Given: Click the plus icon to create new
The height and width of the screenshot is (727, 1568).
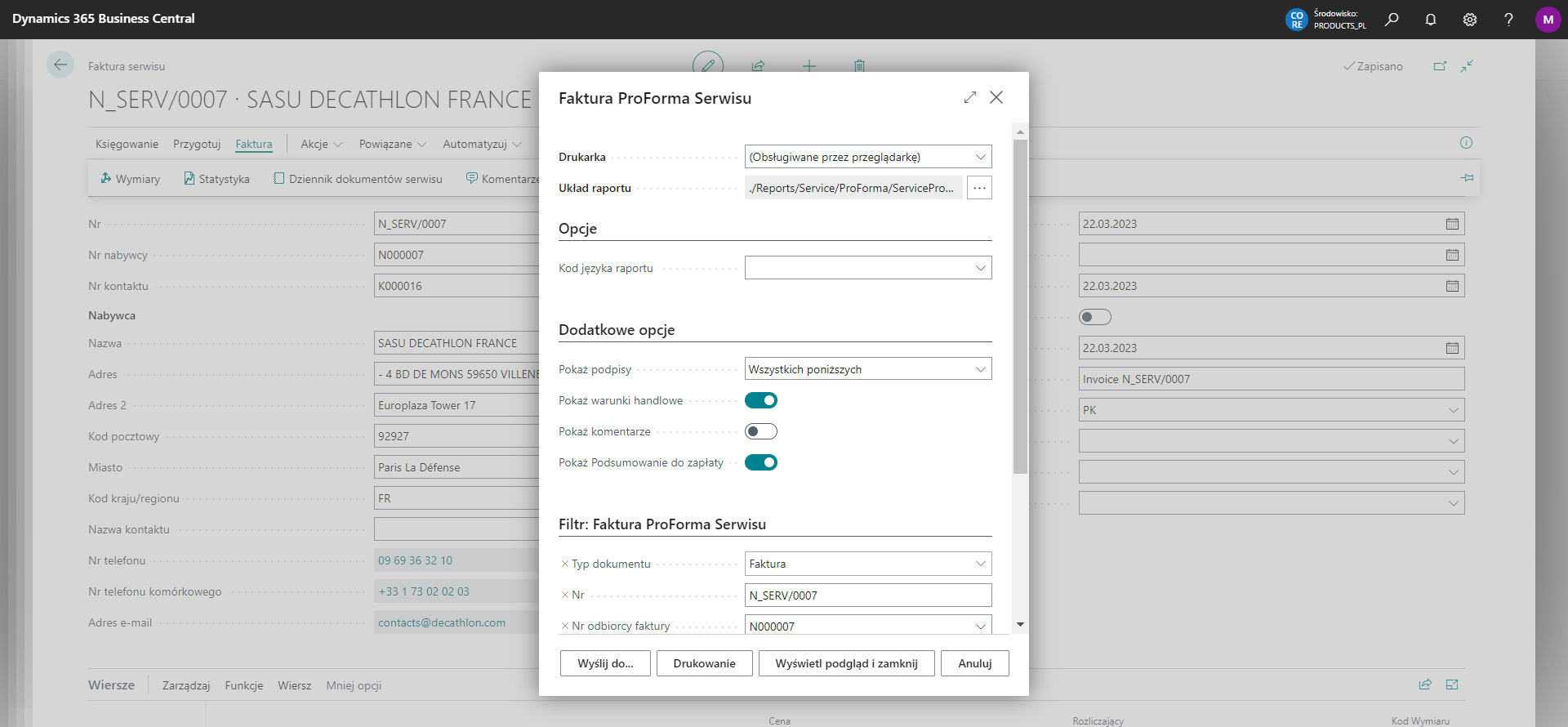Looking at the screenshot, I should pos(809,66).
